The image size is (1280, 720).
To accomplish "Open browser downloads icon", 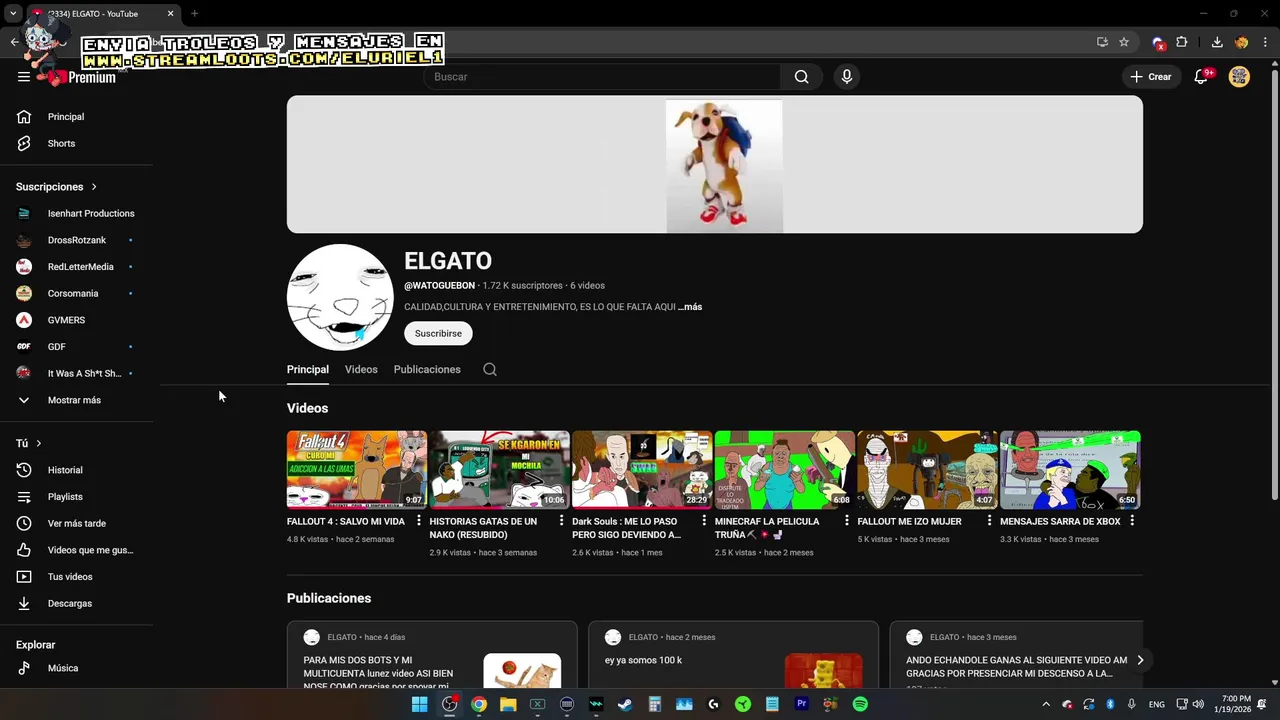I will click(1217, 42).
